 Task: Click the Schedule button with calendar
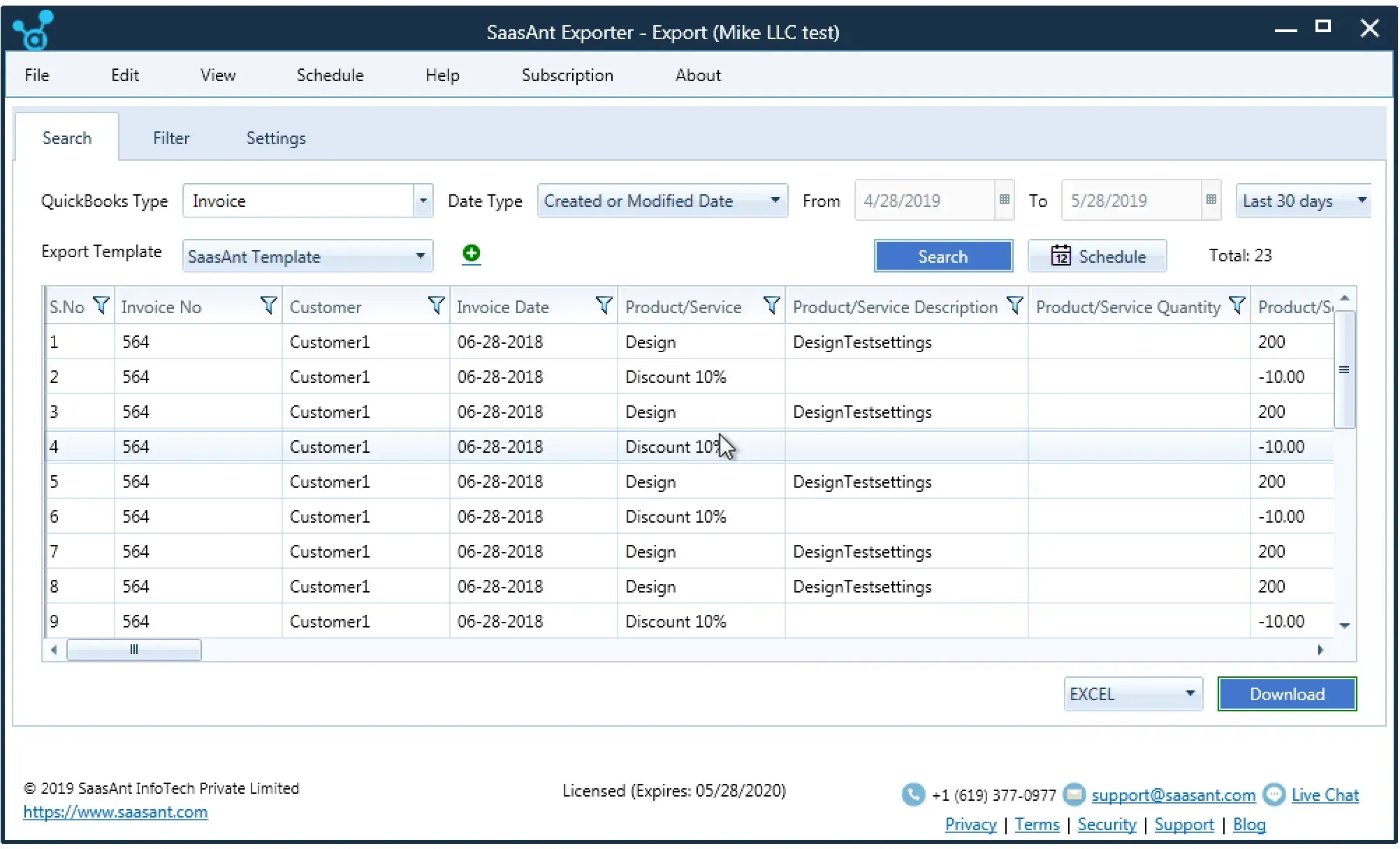click(x=1098, y=256)
